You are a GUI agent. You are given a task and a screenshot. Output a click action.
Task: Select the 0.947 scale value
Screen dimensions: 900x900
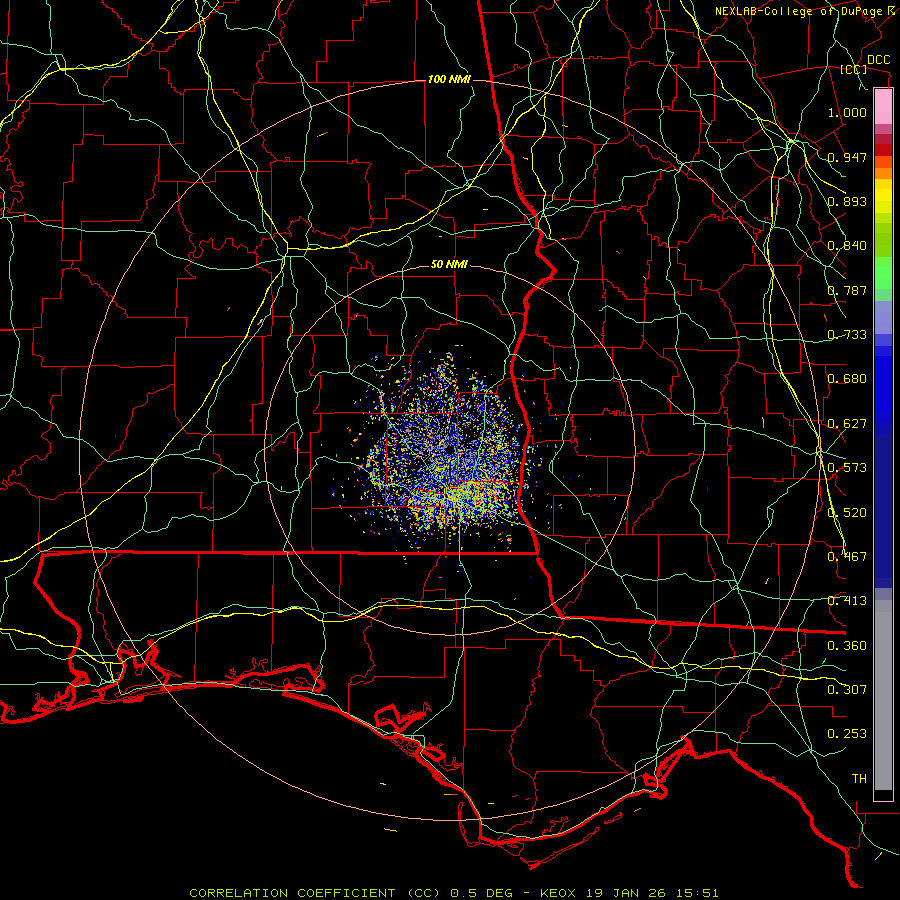pos(847,157)
